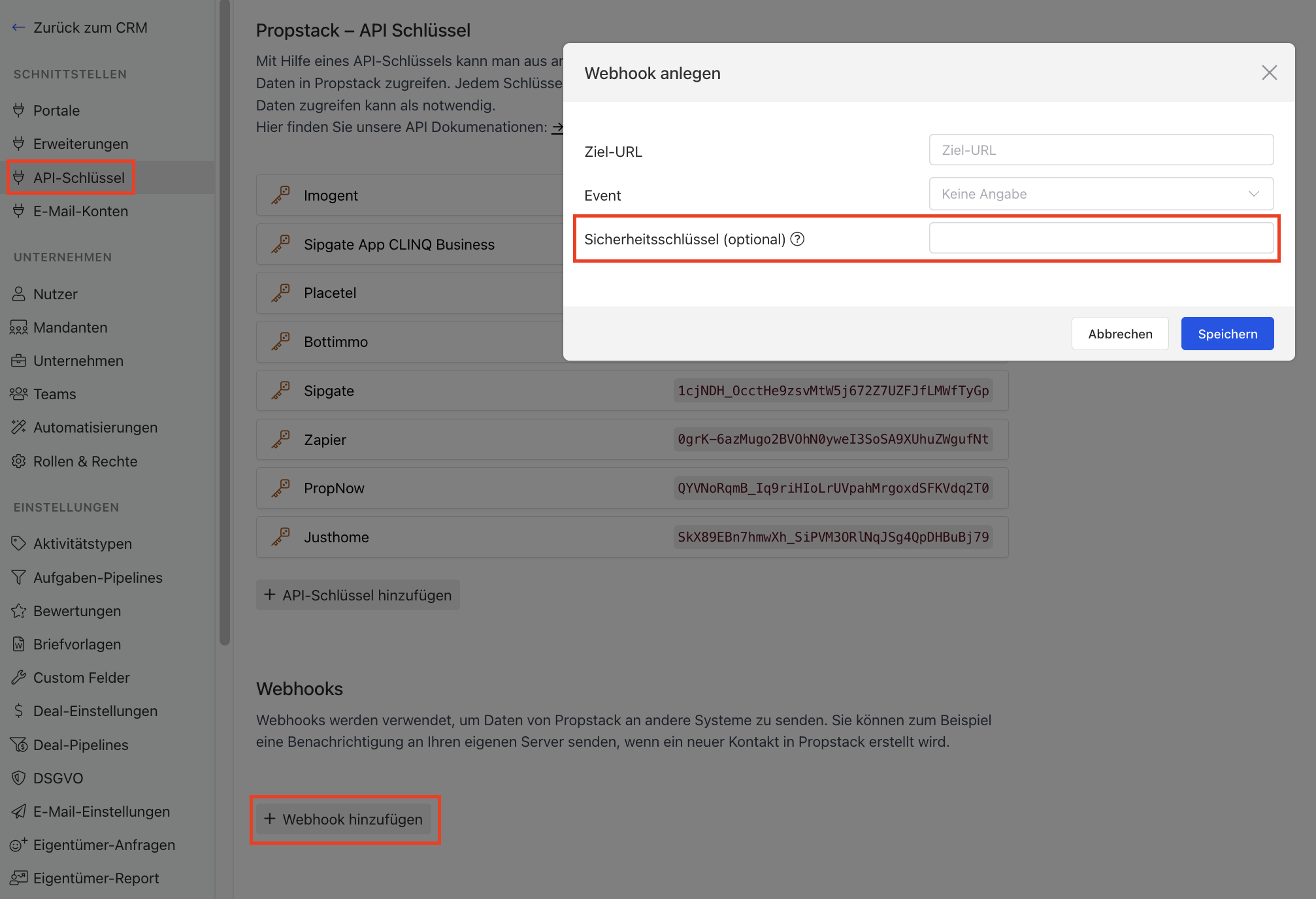Close the Webhook anlegen dialog
Image resolution: width=1316 pixels, height=899 pixels.
(x=1269, y=73)
